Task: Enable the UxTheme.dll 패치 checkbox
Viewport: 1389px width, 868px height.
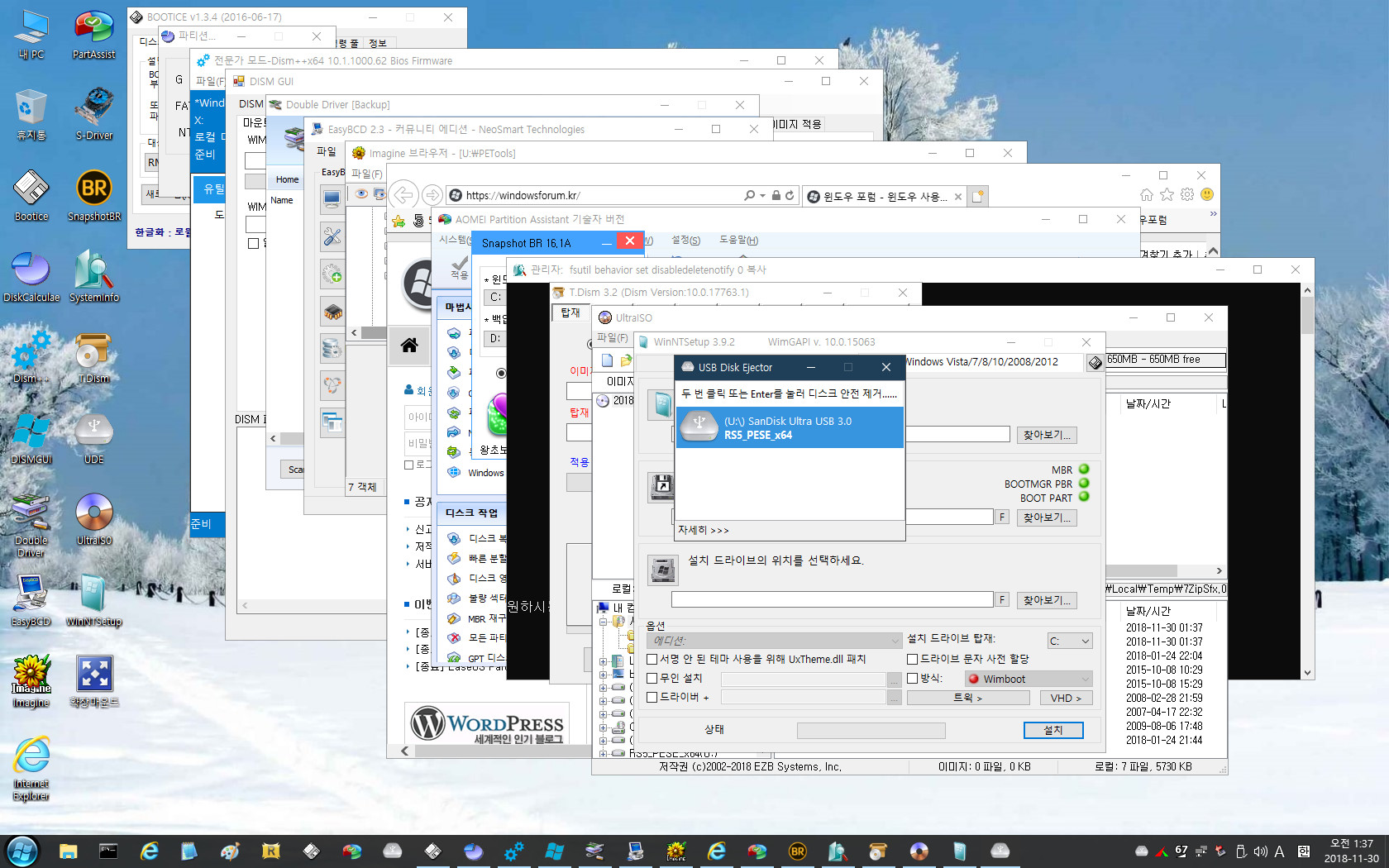Action: tap(652, 659)
